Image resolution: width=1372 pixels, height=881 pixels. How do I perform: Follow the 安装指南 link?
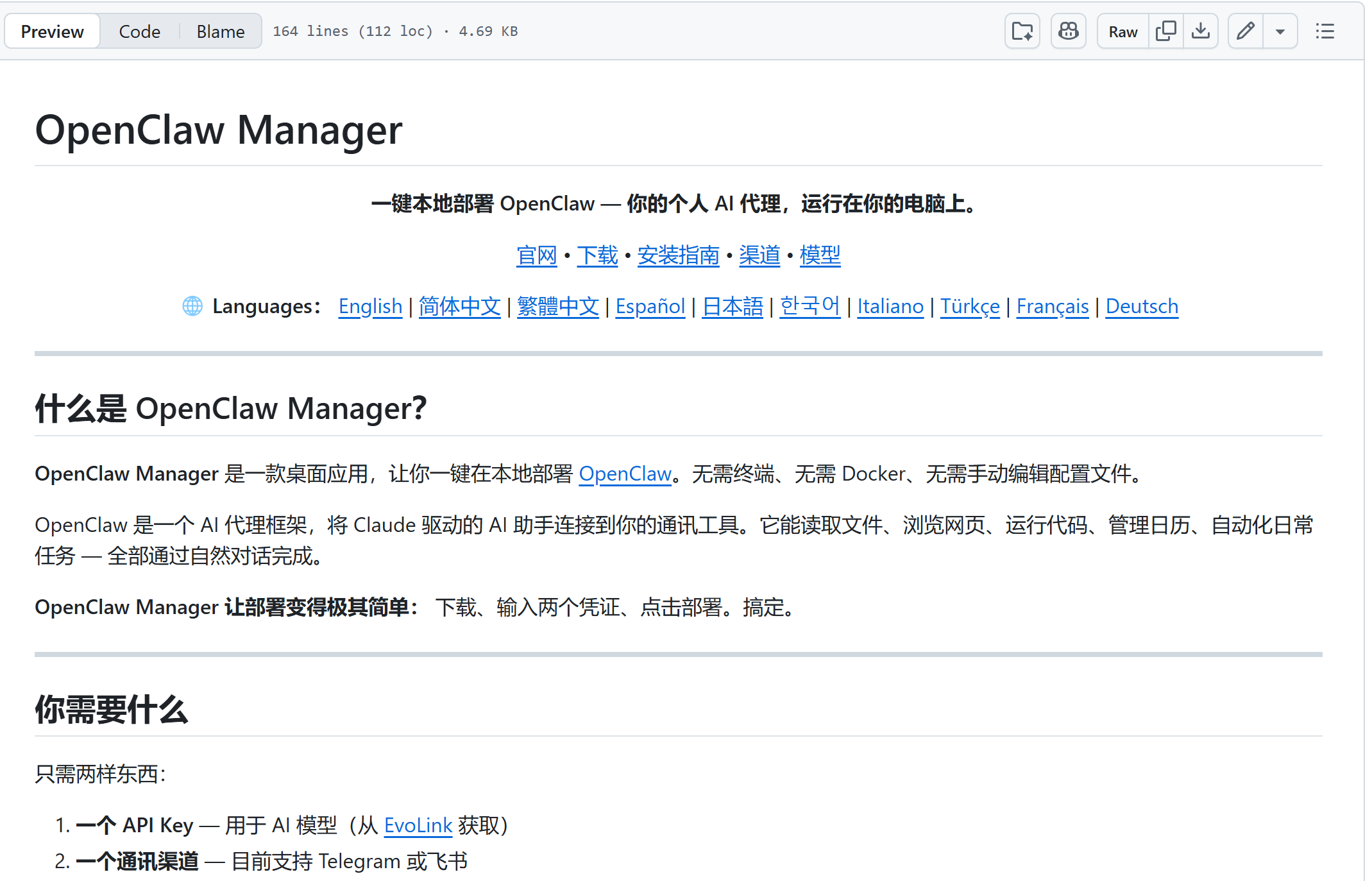pos(678,255)
